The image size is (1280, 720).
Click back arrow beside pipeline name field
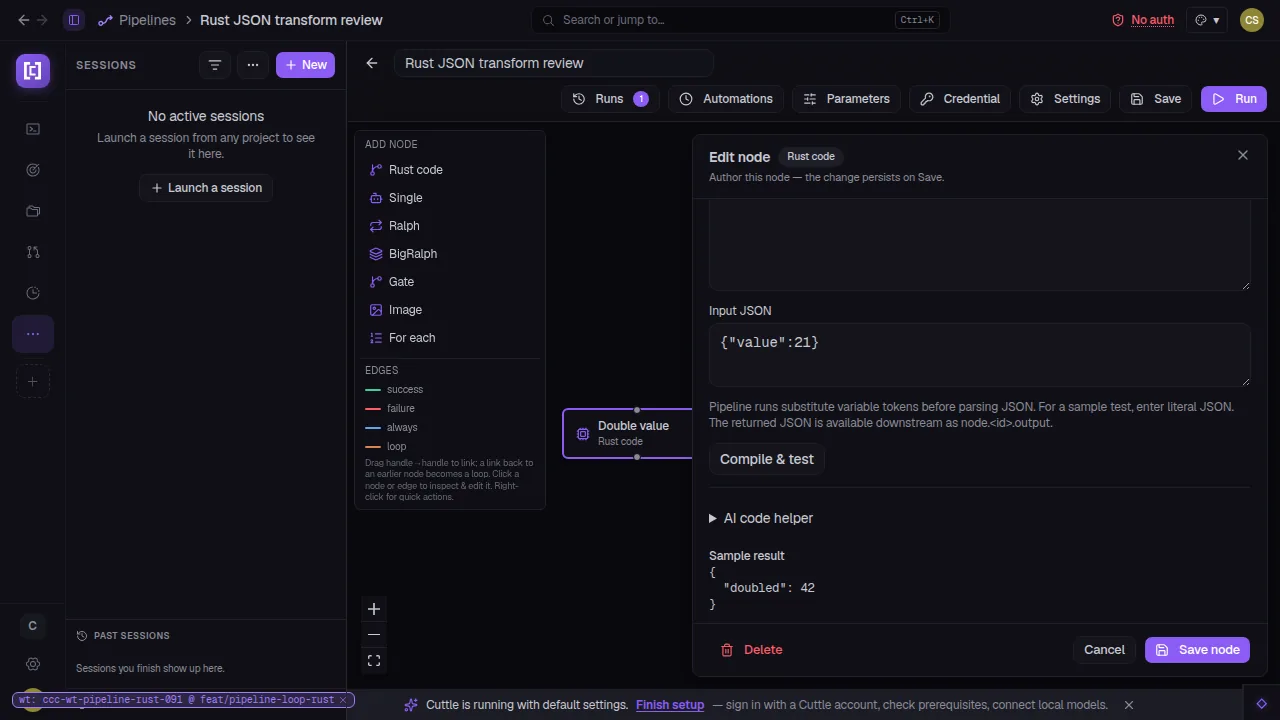coord(372,63)
